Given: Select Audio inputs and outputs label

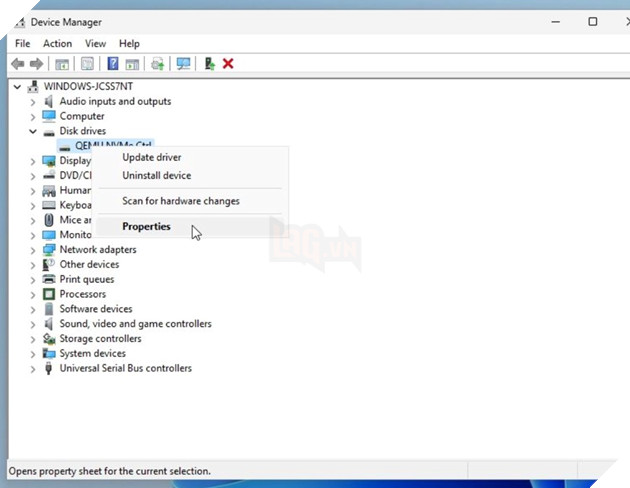Looking at the screenshot, I should pyautogui.click(x=115, y=101).
